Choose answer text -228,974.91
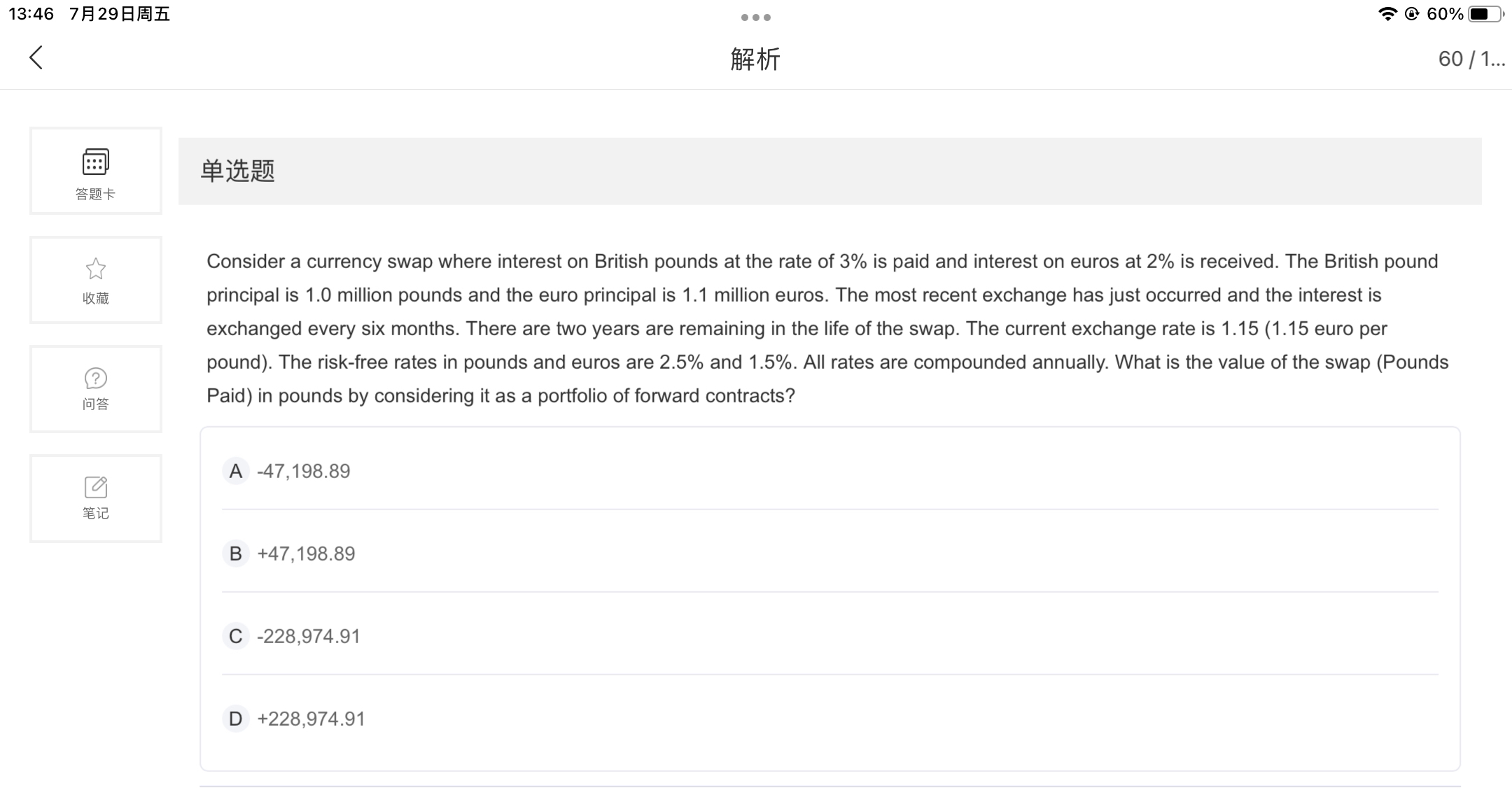Screen dimensions: 1512x809 (x=309, y=636)
